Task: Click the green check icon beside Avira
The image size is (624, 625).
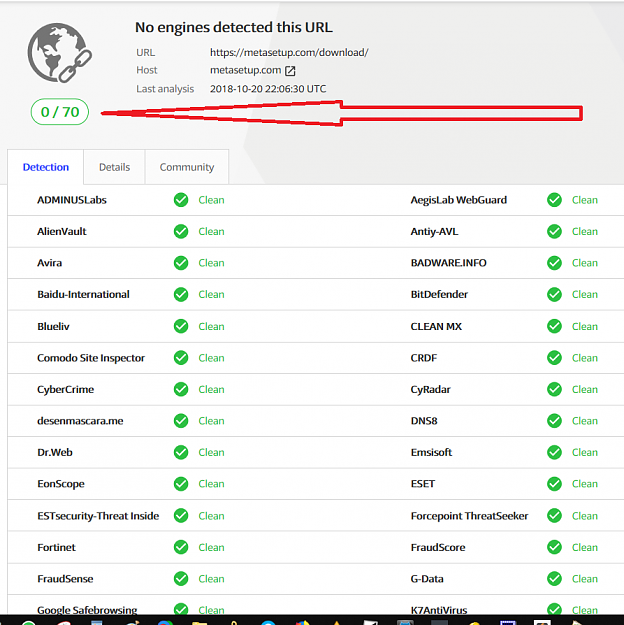Action: (181, 263)
